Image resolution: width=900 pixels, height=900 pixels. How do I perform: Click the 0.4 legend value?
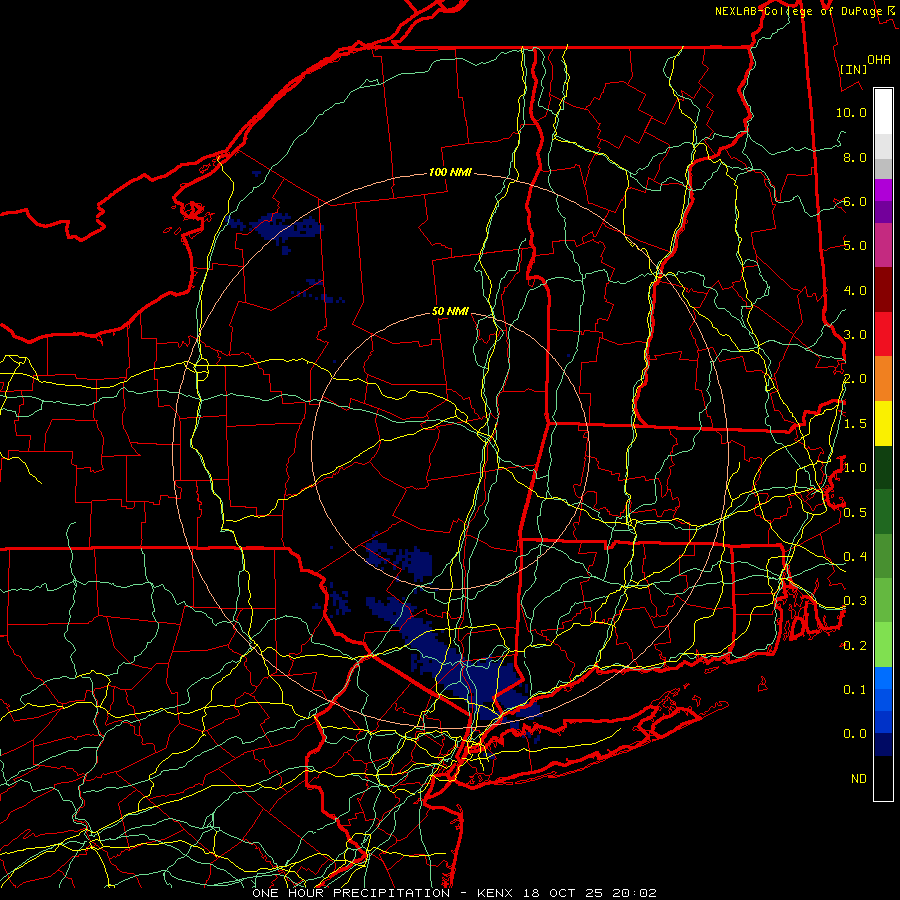coord(855,557)
